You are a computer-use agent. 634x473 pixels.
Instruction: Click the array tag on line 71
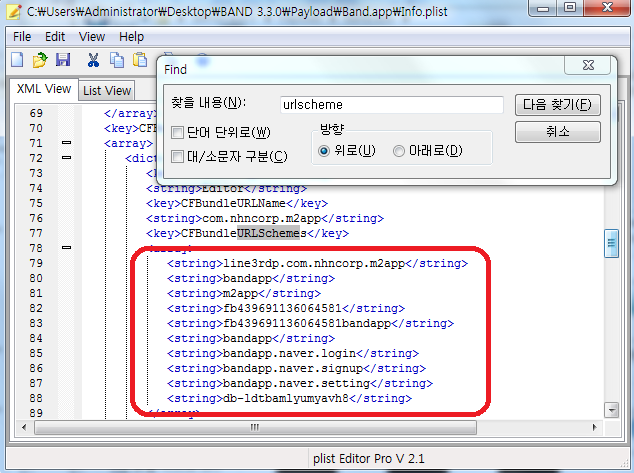(x=128, y=143)
